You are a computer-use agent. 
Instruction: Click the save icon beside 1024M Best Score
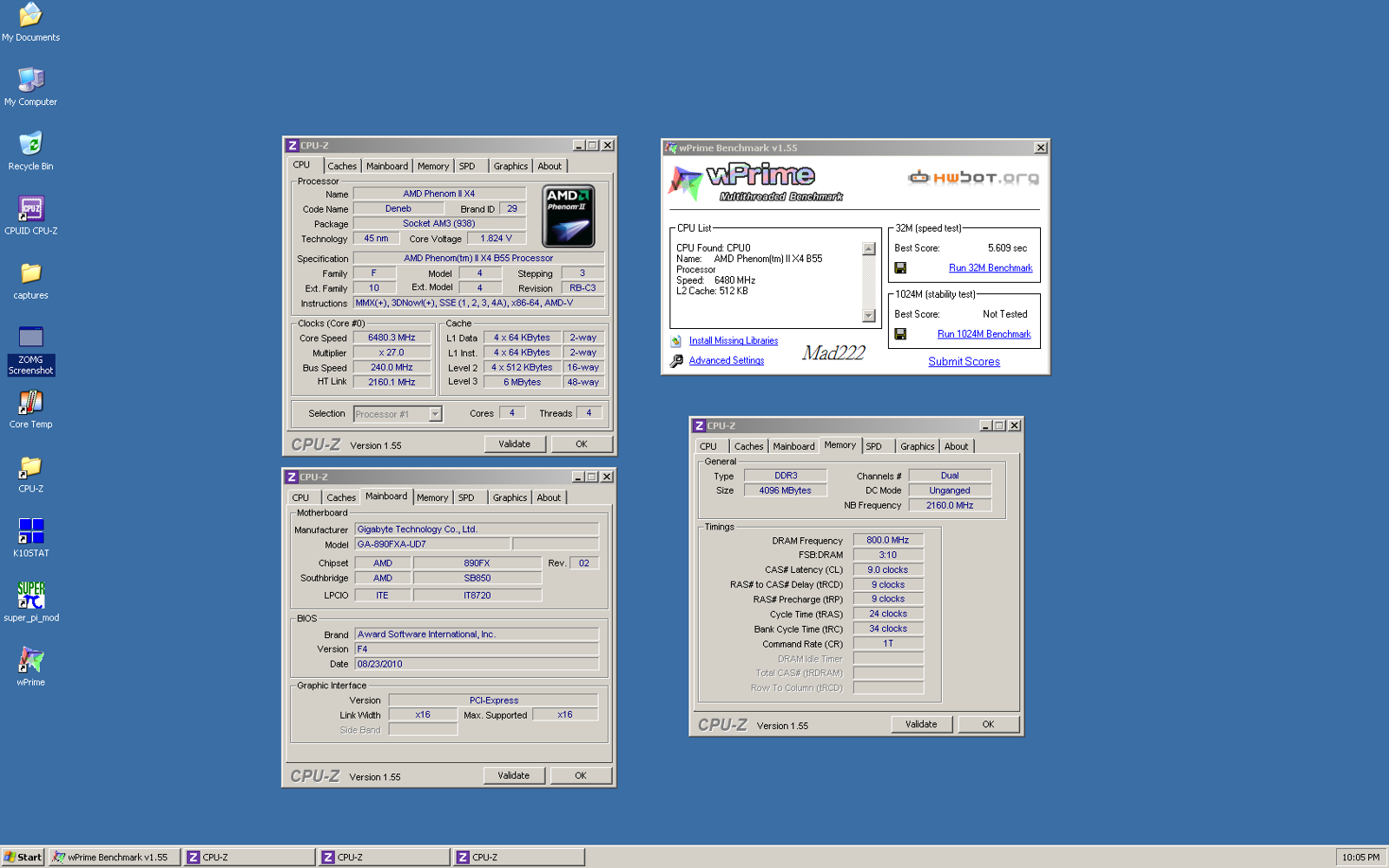point(900,334)
